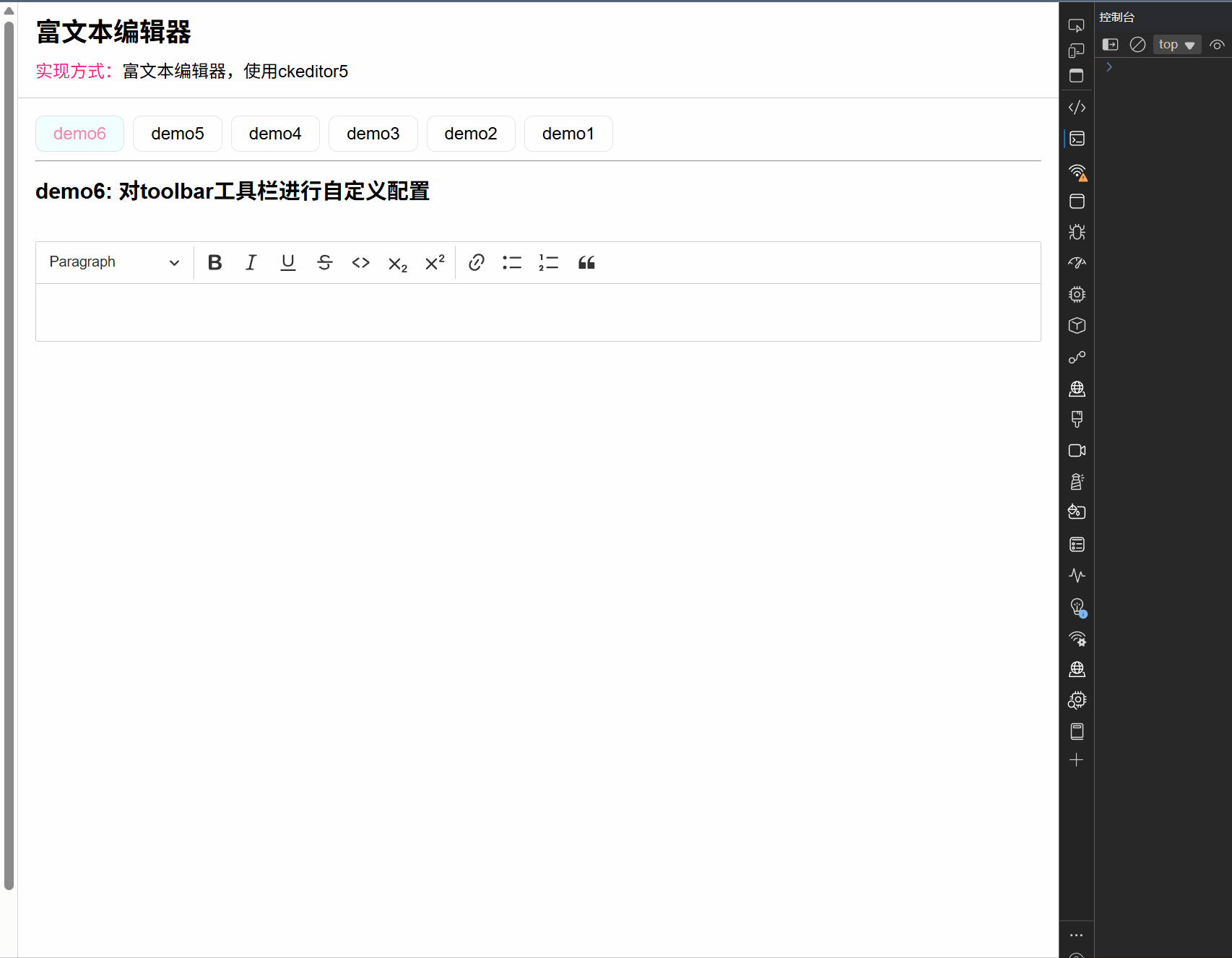Toggle italic formatting in the editor toolbar
Viewport: 1232px width, 958px height.
(251, 262)
